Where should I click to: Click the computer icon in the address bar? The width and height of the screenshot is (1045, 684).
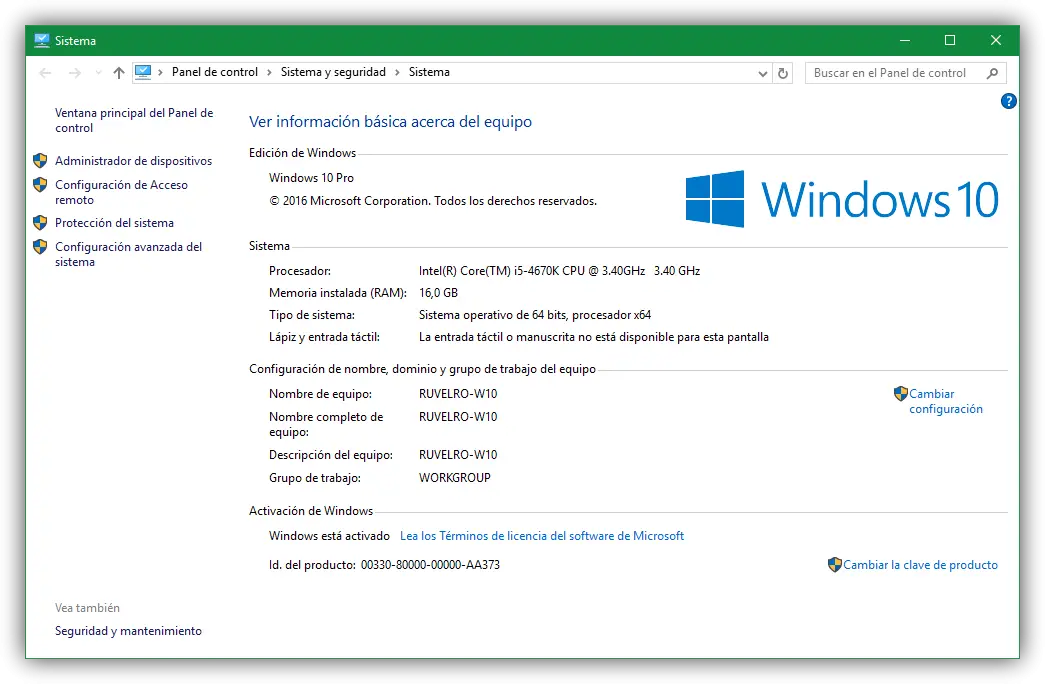click(143, 72)
